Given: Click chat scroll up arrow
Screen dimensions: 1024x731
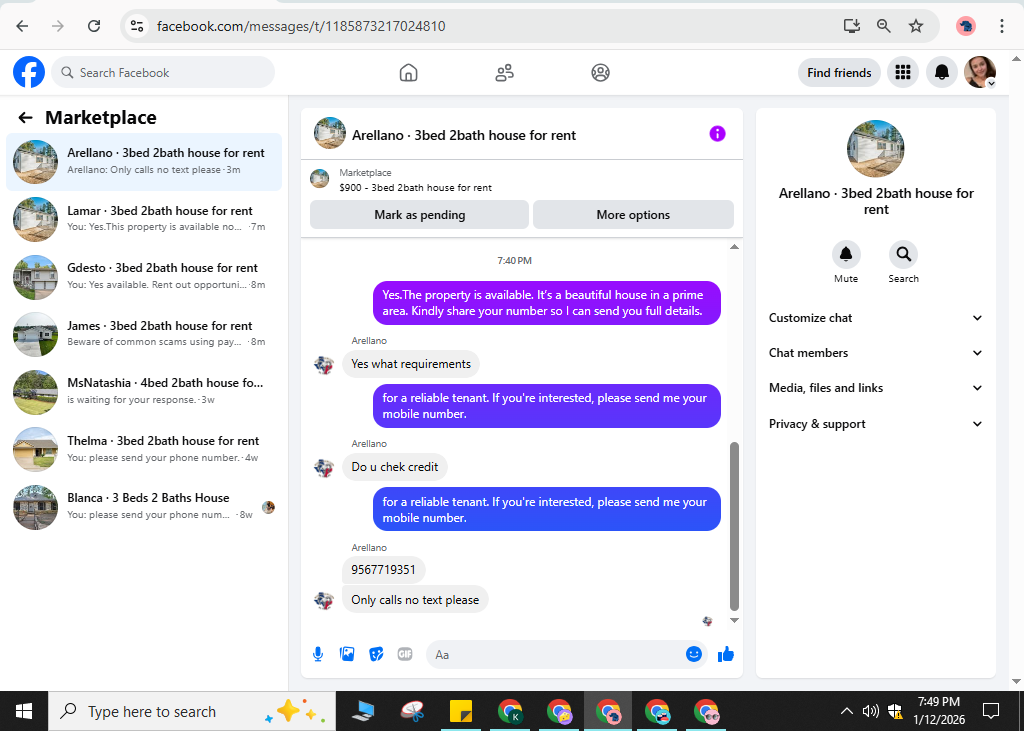Looking at the screenshot, I should click(x=734, y=247).
